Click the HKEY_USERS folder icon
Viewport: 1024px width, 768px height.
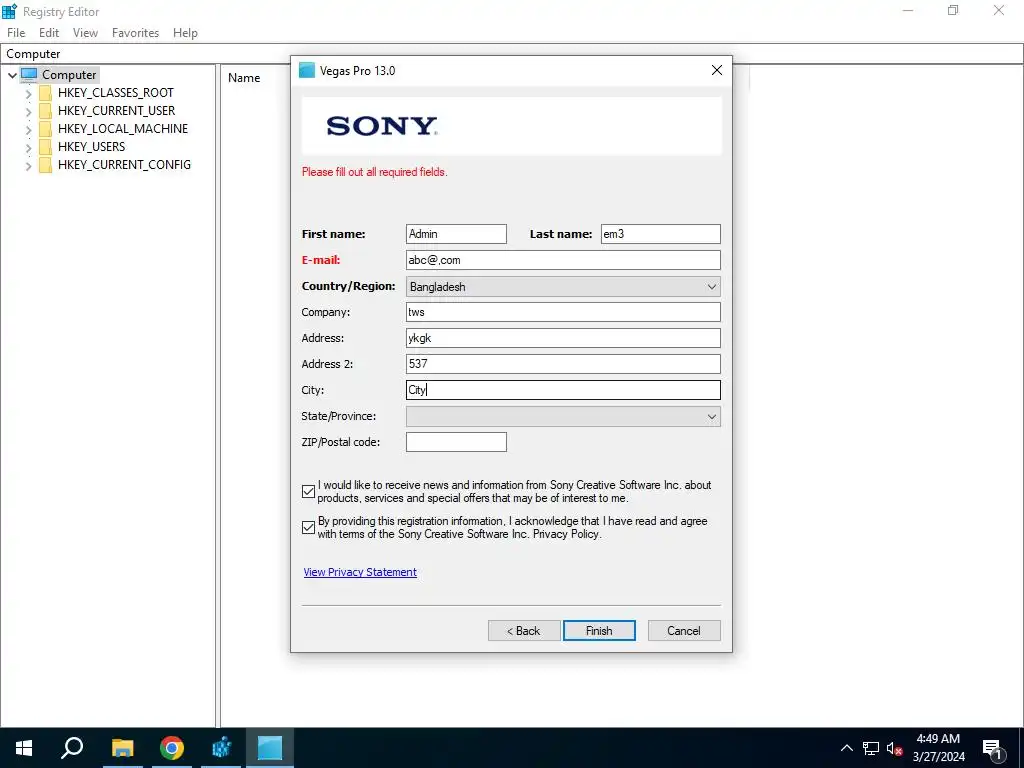45,147
